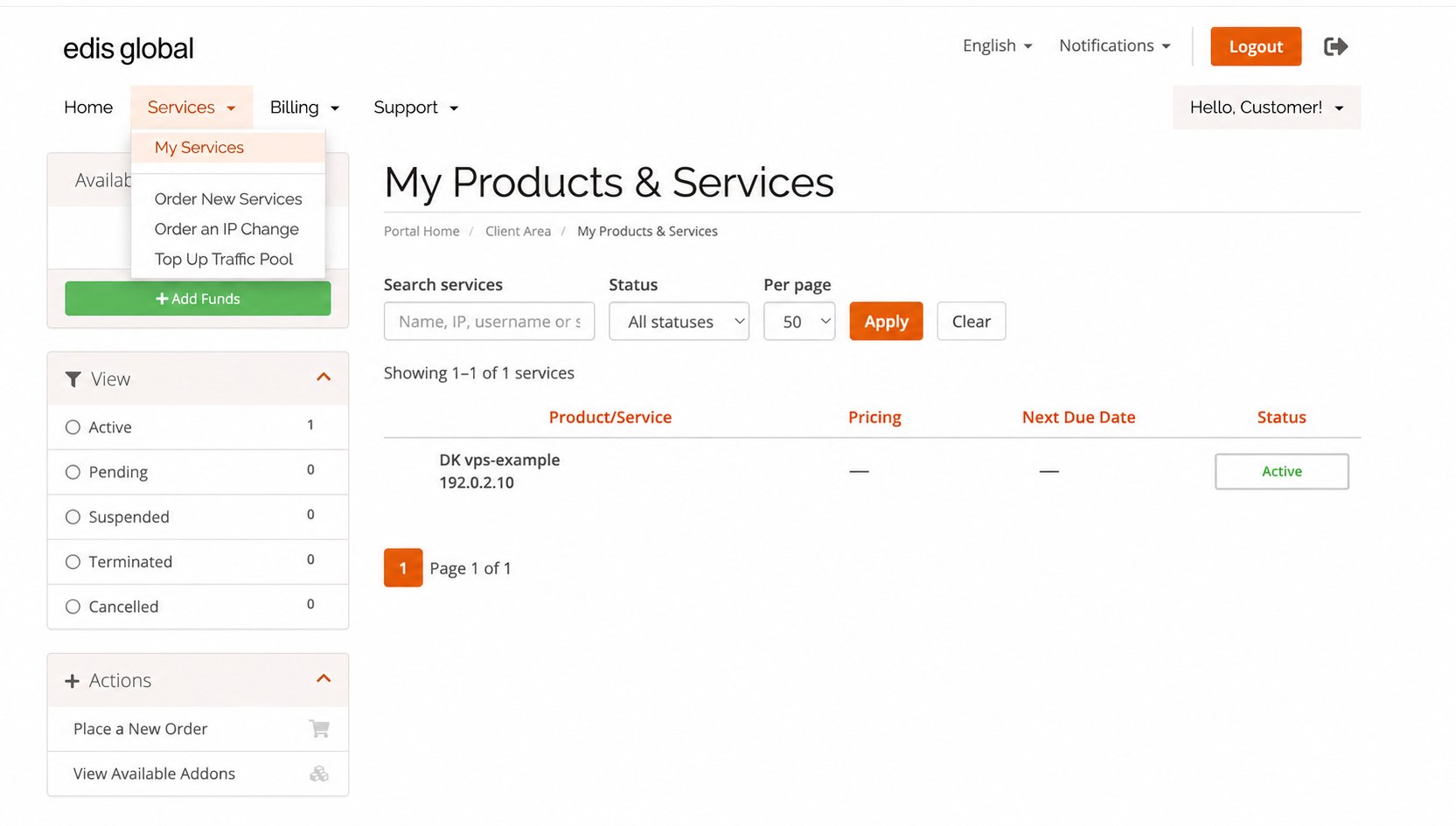This screenshot has width=1456, height=826.
Task: Select the Terminated radio filter
Action: 73,562
